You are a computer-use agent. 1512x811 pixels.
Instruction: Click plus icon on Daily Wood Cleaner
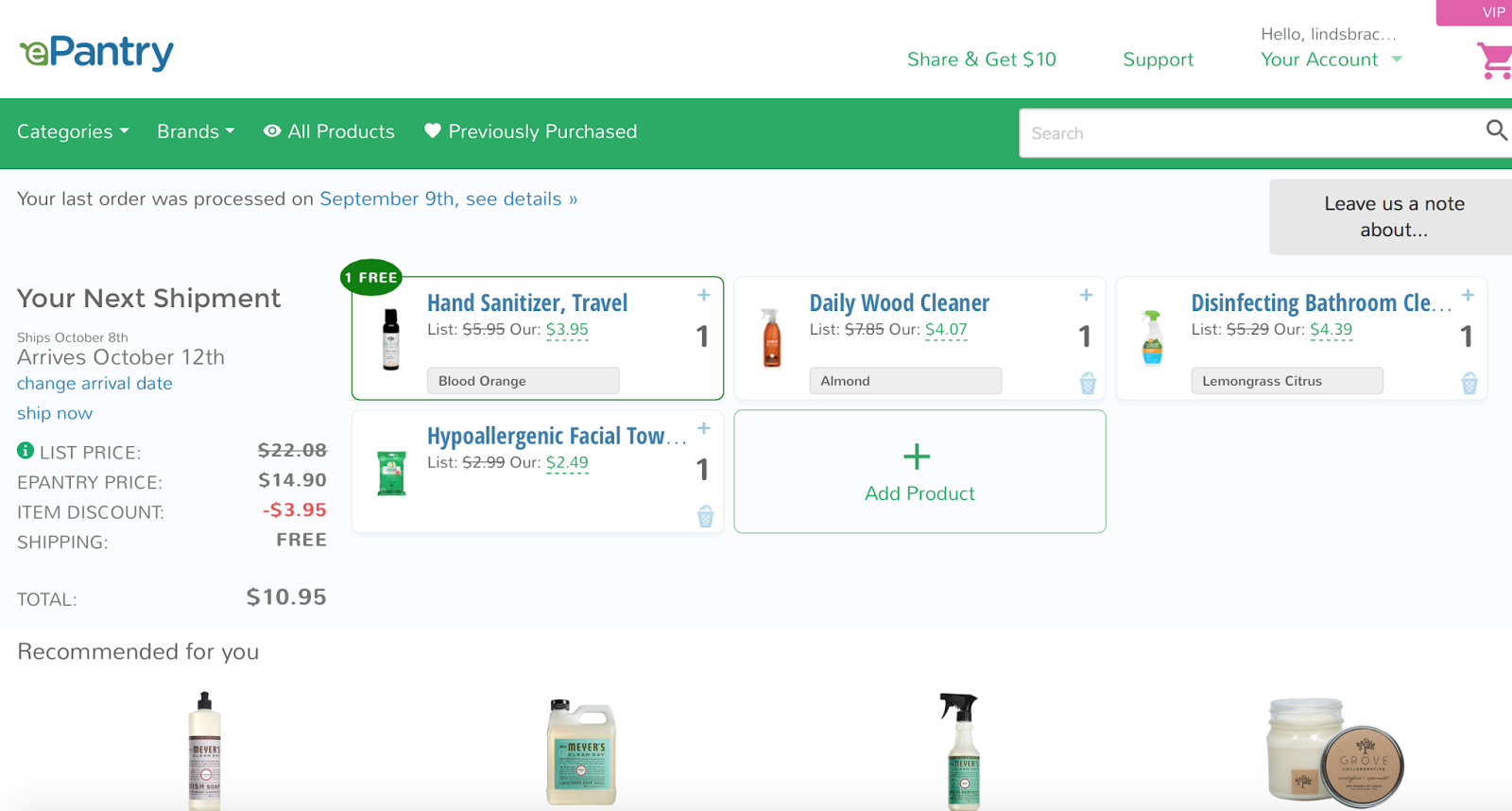1086,295
